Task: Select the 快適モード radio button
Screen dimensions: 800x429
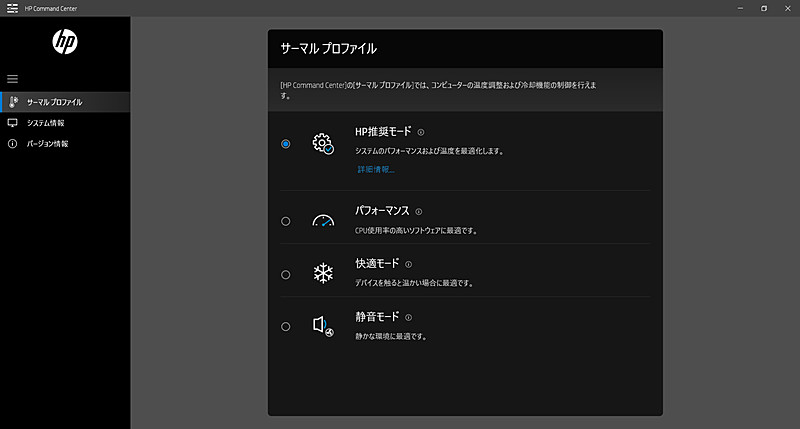Action: pyautogui.click(x=286, y=274)
